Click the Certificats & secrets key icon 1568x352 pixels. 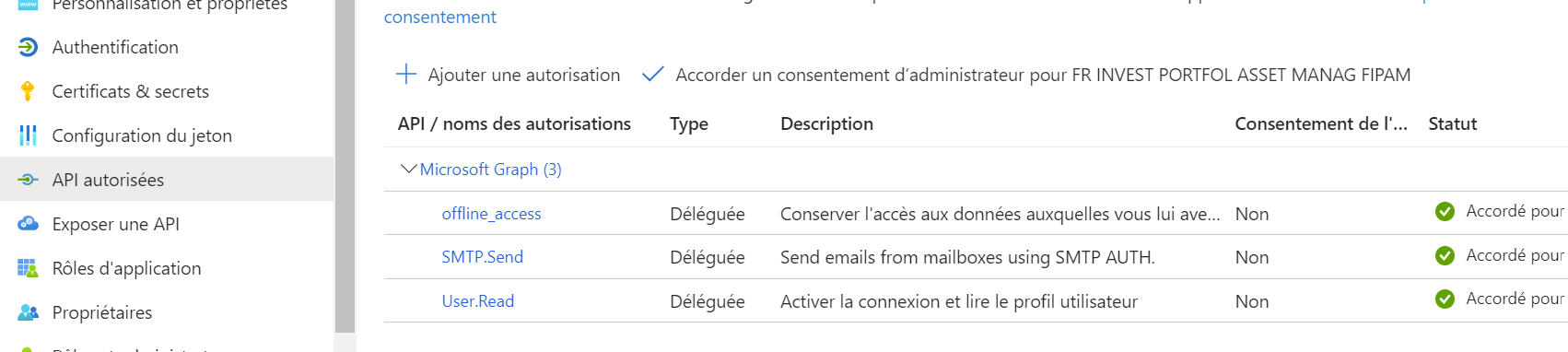[28, 91]
